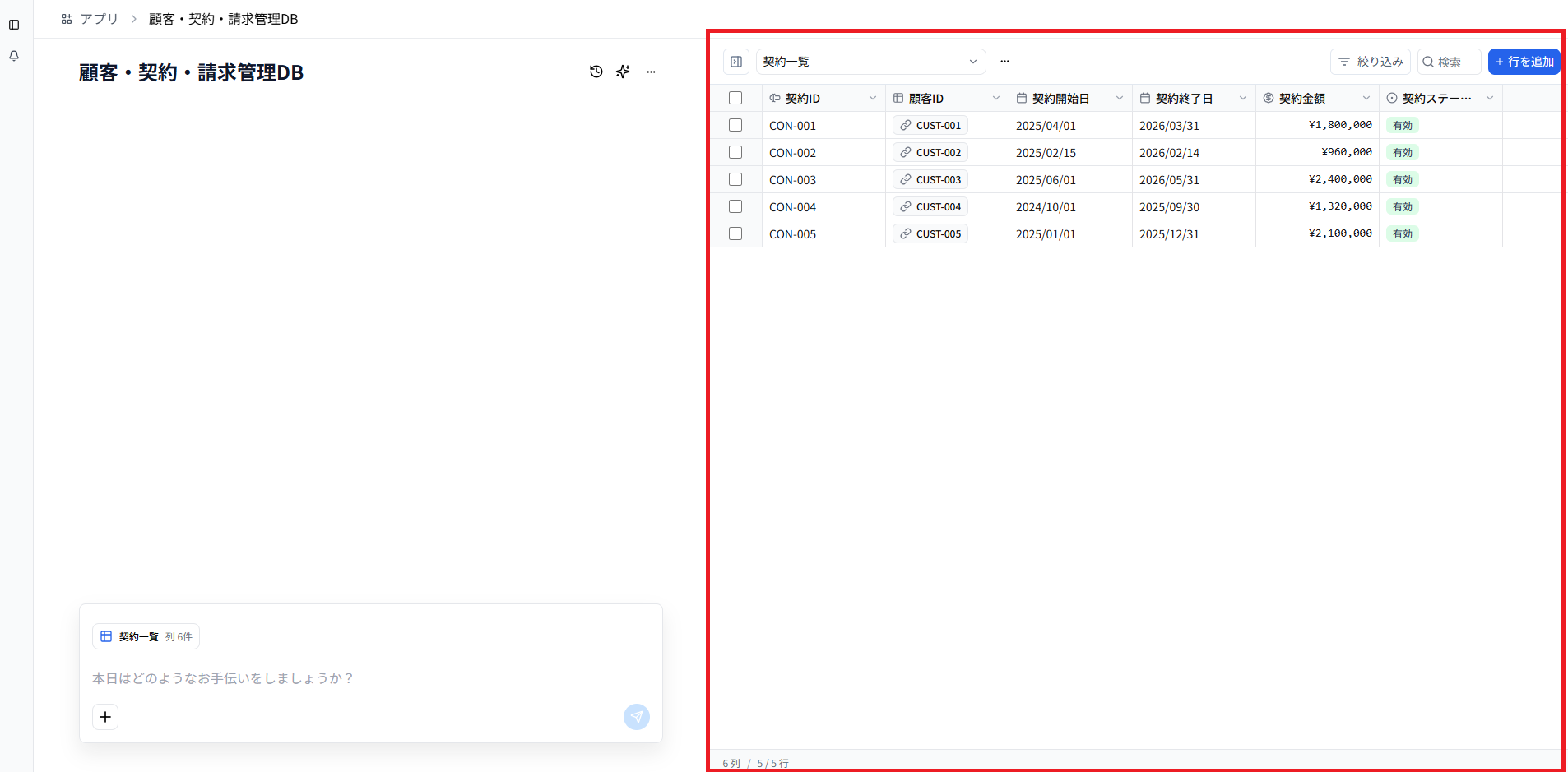Click the 2025/09/30 end date cell
The width and height of the screenshot is (1568, 772).
pyautogui.click(x=1194, y=207)
